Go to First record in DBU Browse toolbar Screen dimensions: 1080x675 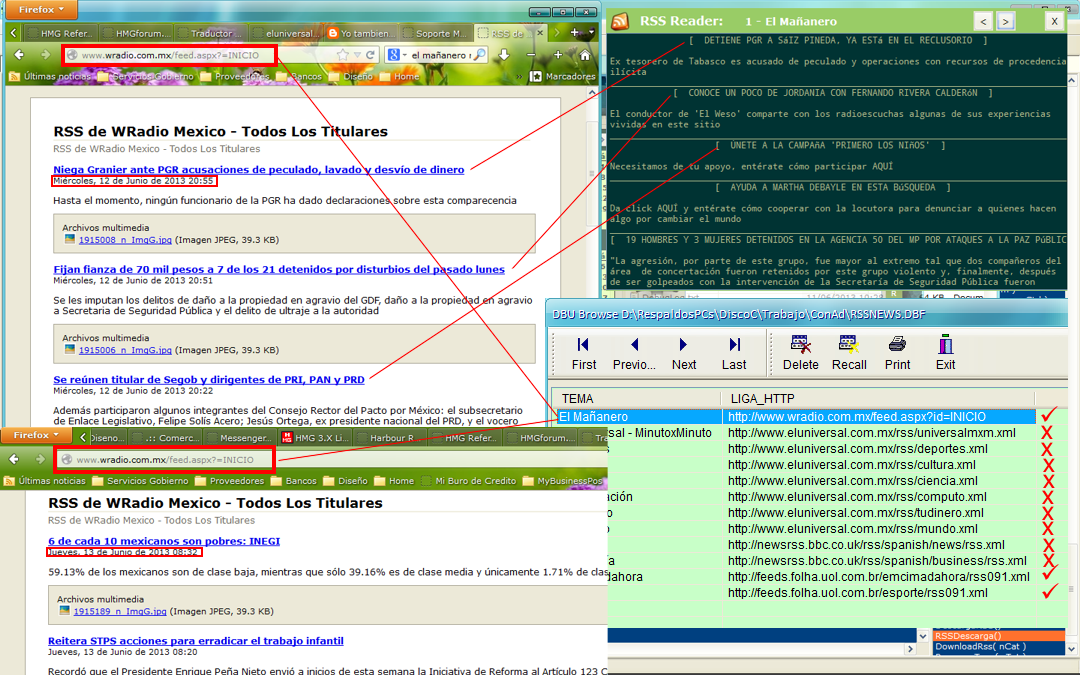click(x=583, y=353)
